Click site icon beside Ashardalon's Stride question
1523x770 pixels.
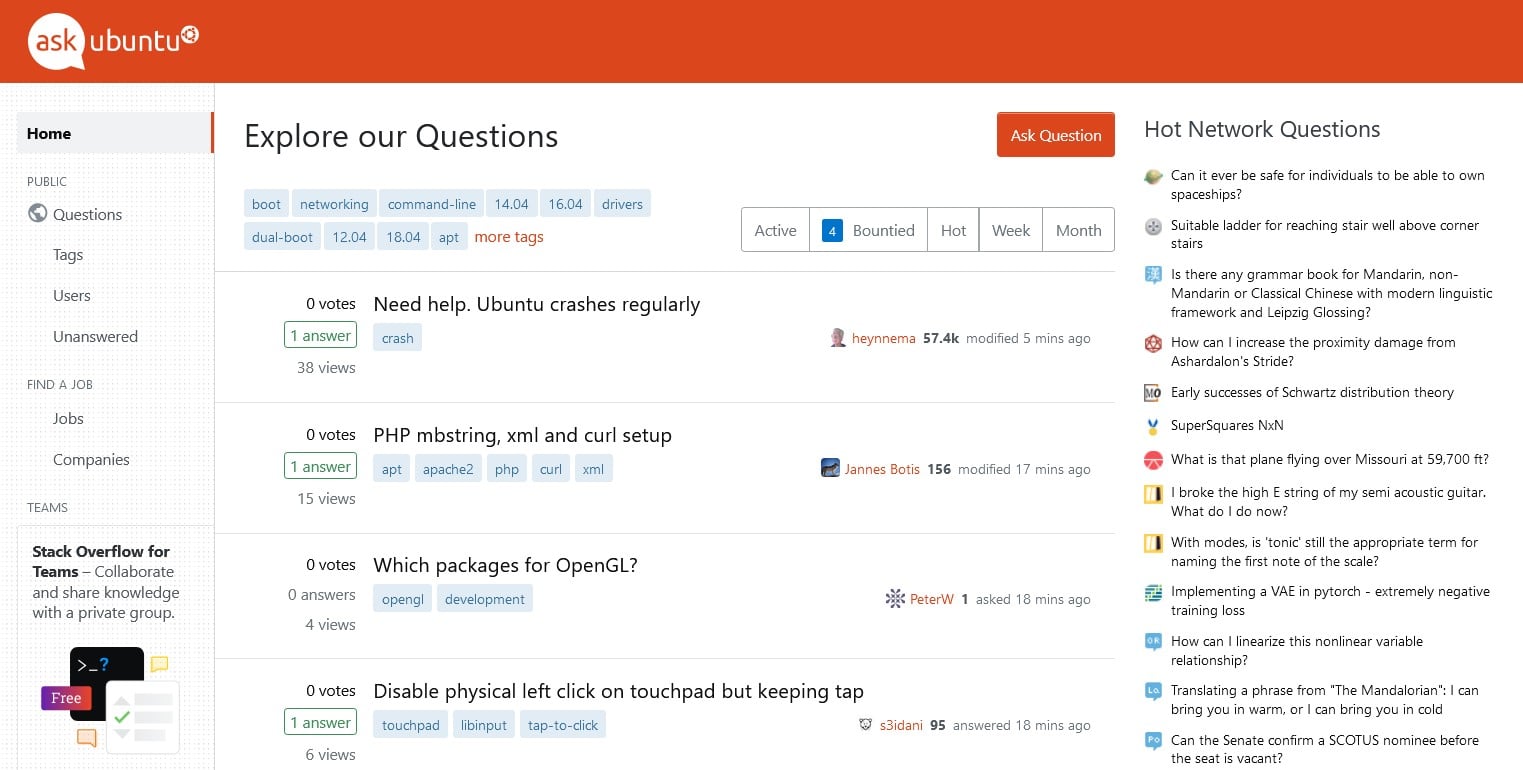tap(1153, 343)
